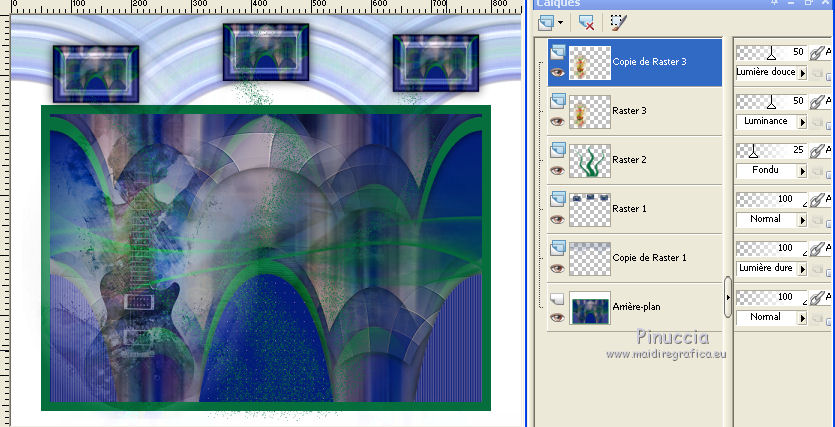Click opacity slider of Raster 3 layer
This screenshot has height=427, width=835.
pos(772,101)
